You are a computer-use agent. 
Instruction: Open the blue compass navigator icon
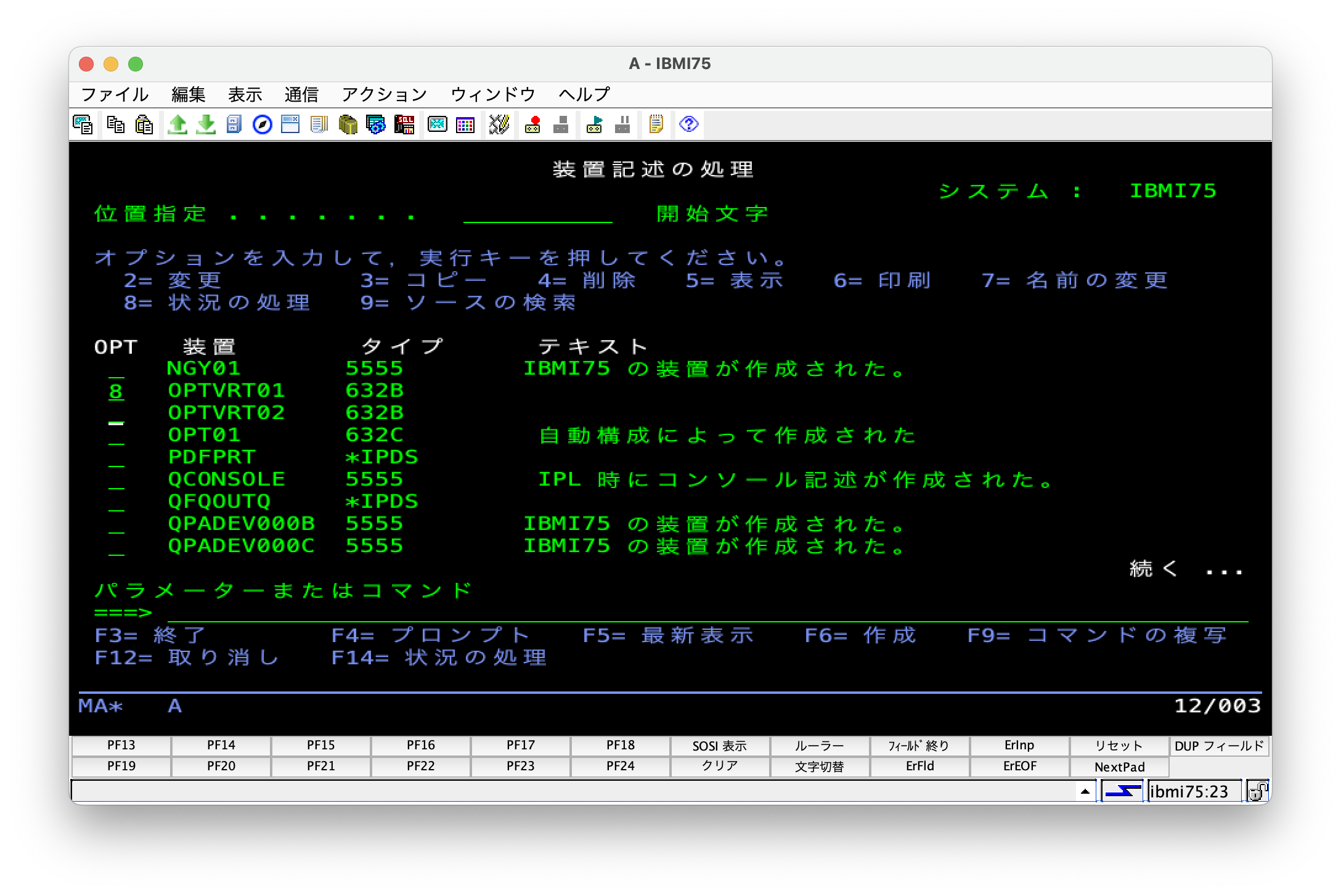[x=263, y=124]
